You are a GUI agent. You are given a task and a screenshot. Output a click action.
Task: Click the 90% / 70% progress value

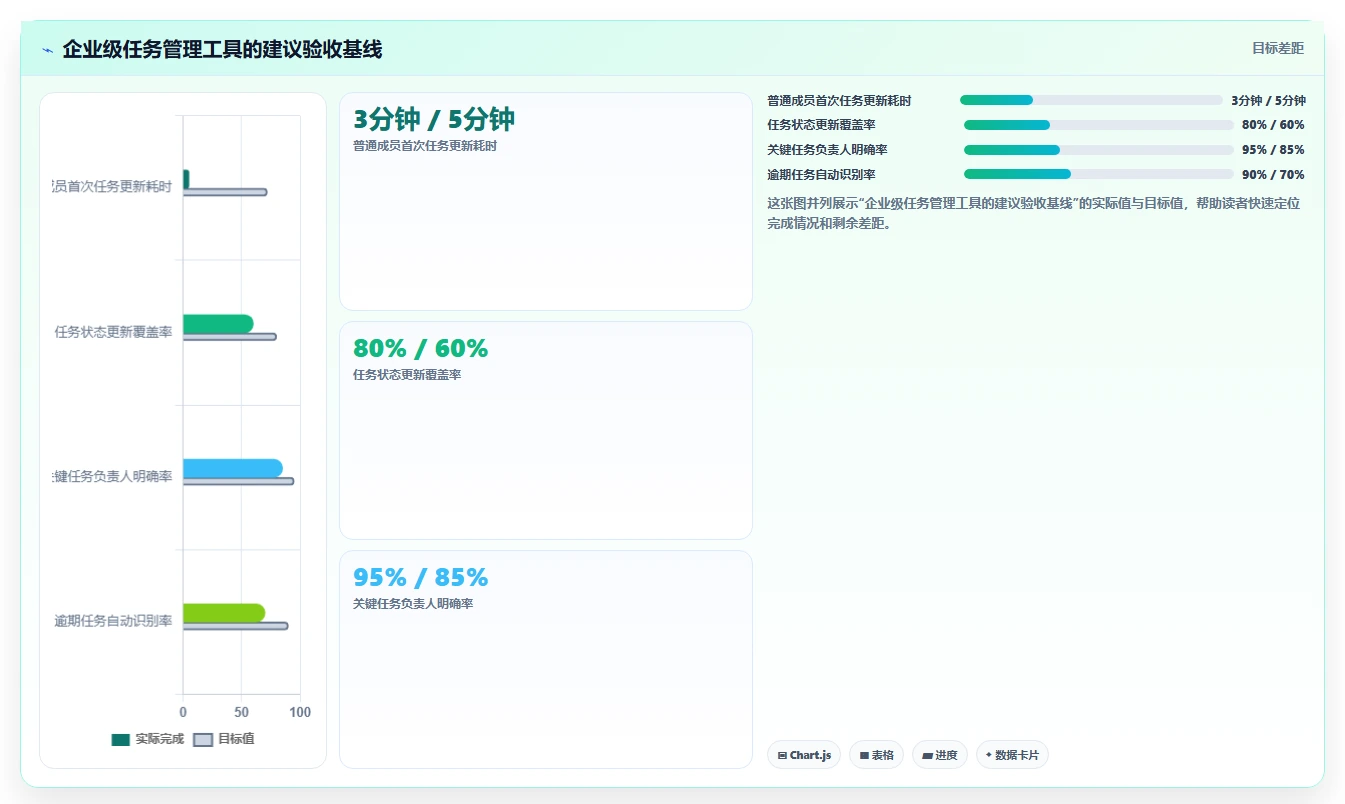(1273, 175)
